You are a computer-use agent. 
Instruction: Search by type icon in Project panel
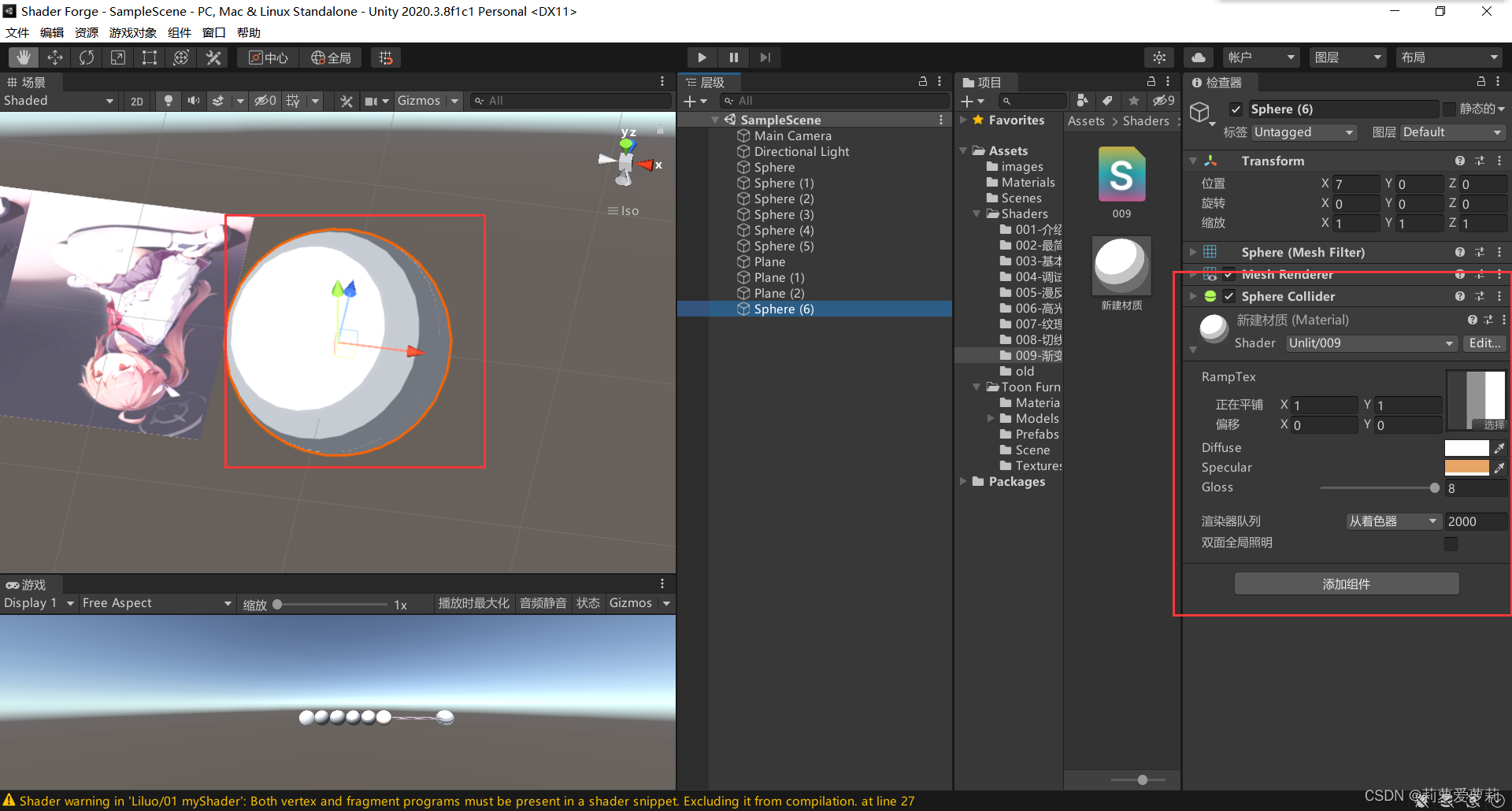1083,101
